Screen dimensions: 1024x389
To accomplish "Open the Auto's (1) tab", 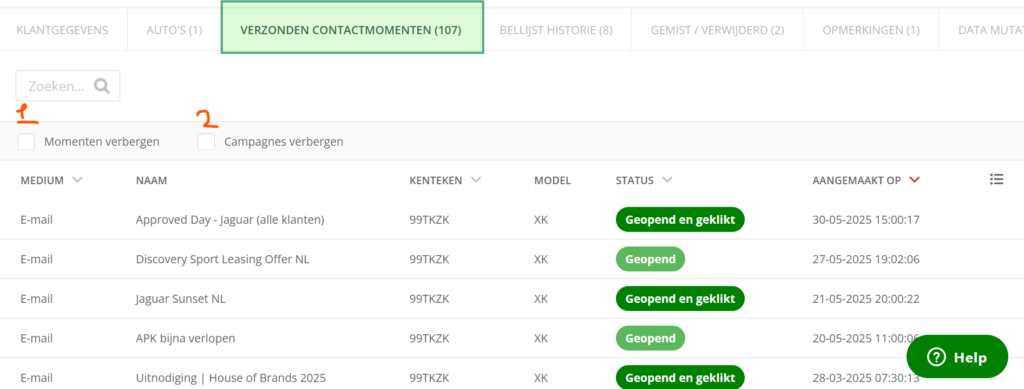I will click(x=174, y=30).
